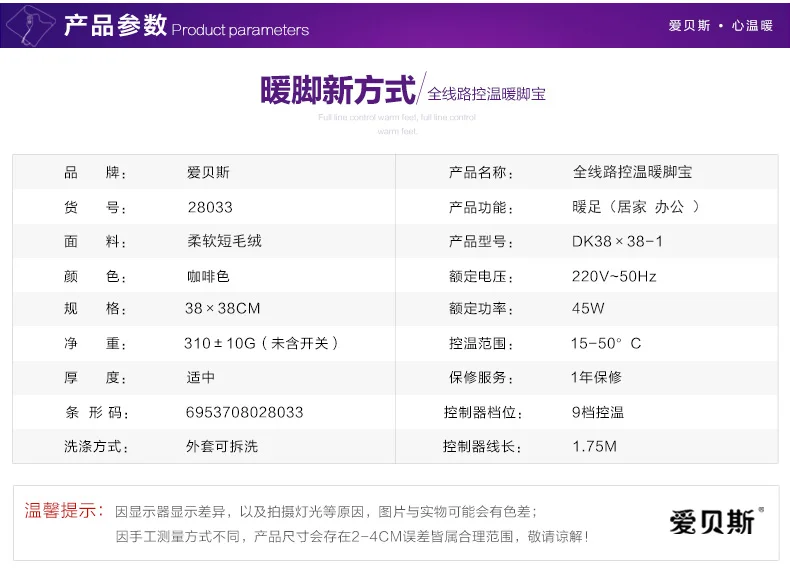Click the warranty value 1年保修

(596, 377)
